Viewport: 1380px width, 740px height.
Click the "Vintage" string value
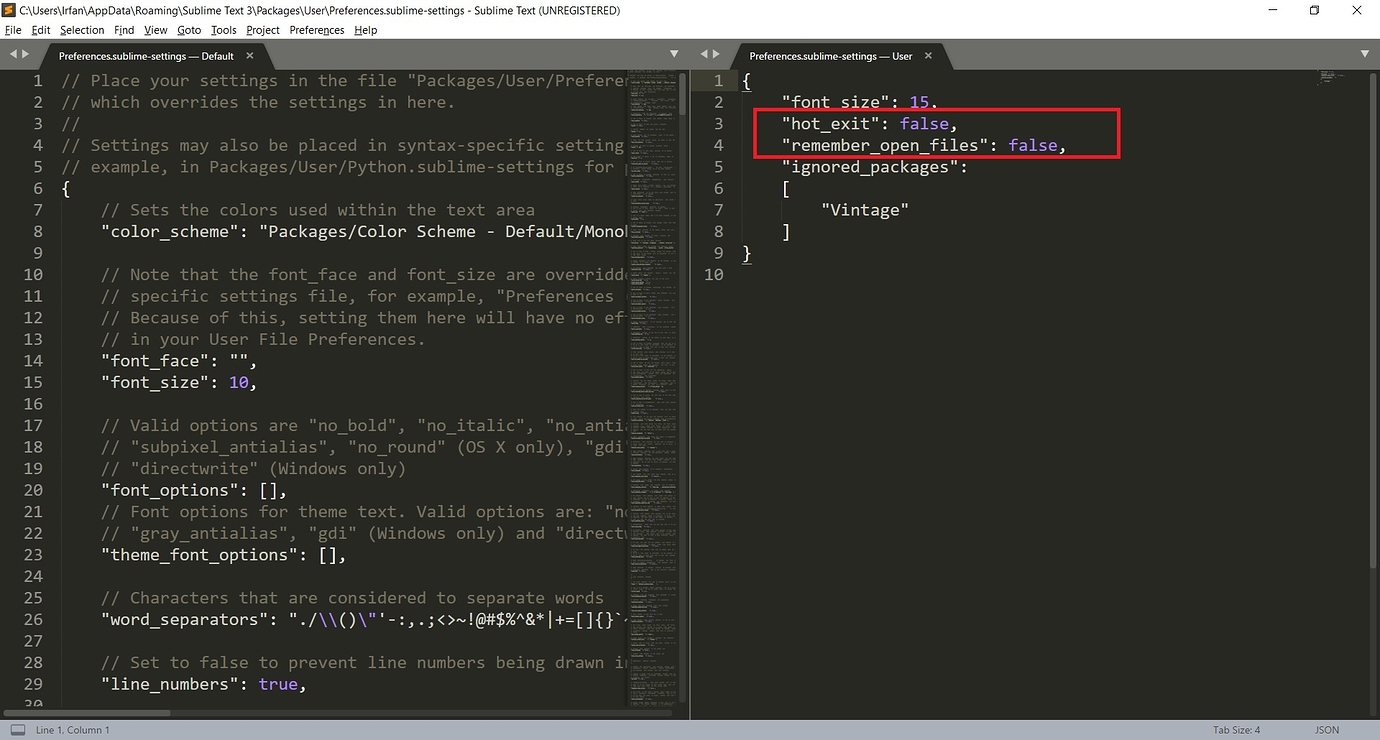865,210
